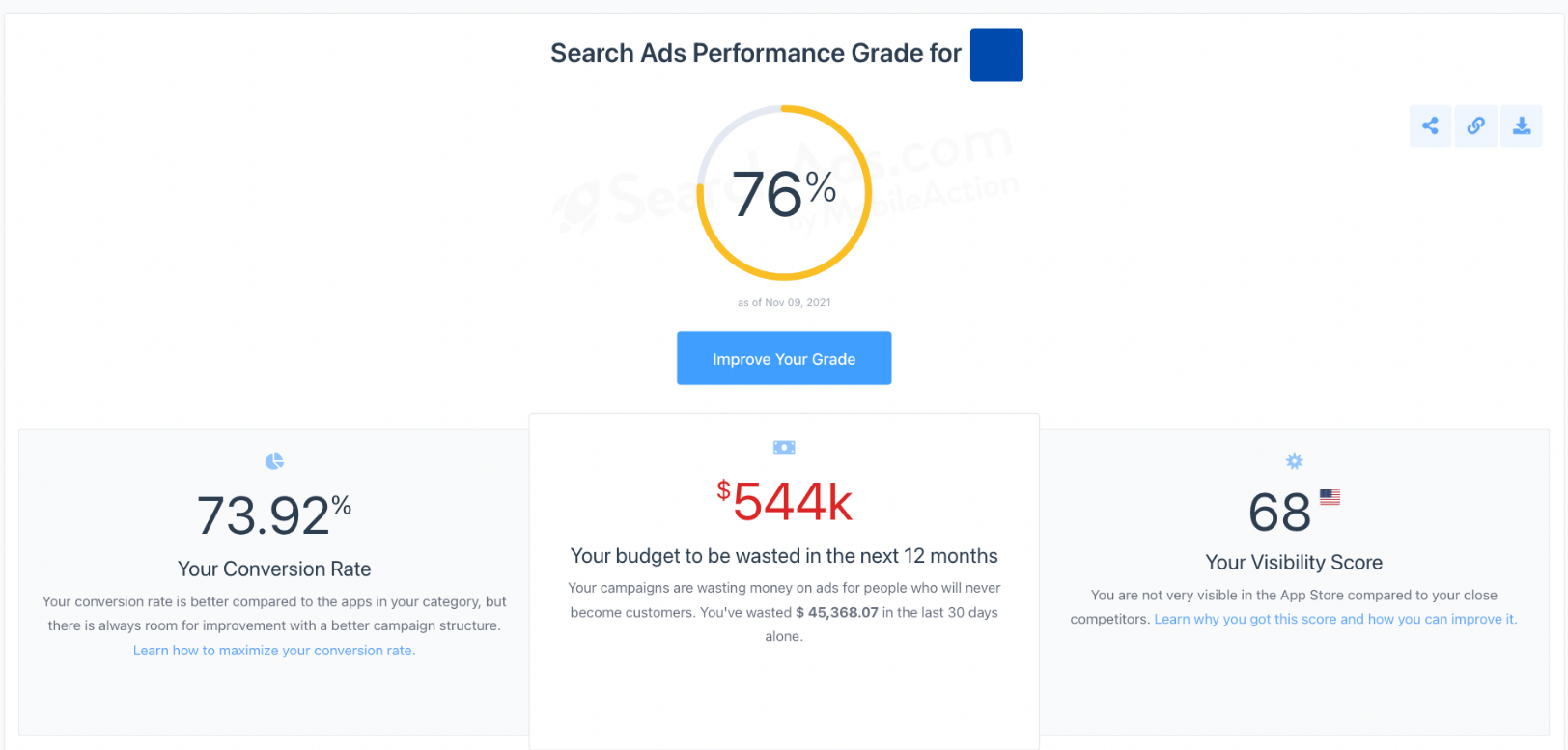Click the gear icon above Visibility Score
Screen dimensions: 1568x750
1293,460
